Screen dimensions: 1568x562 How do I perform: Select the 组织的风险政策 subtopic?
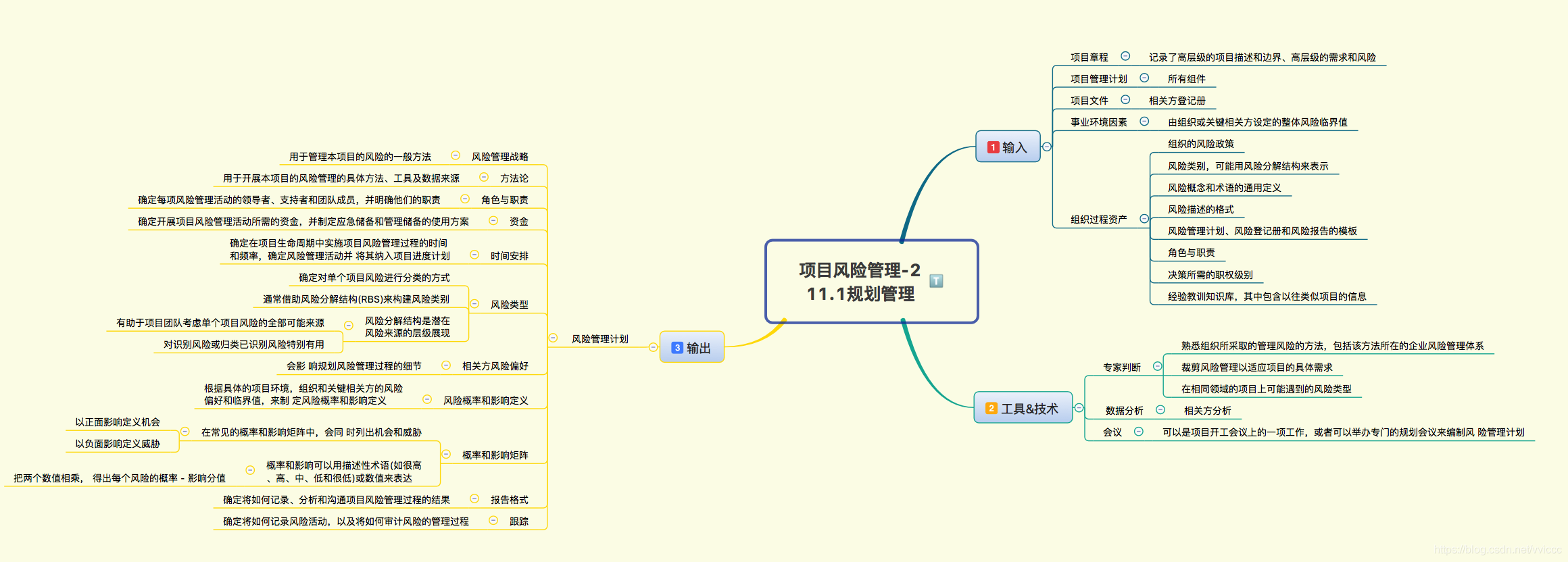(1201, 144)
